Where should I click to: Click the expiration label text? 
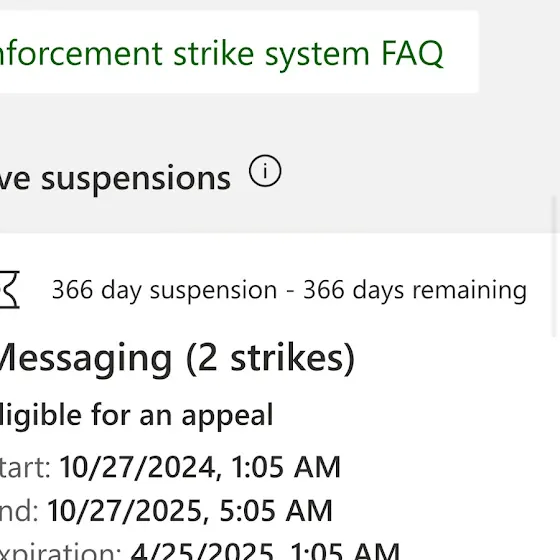click(x=61, y=552)
